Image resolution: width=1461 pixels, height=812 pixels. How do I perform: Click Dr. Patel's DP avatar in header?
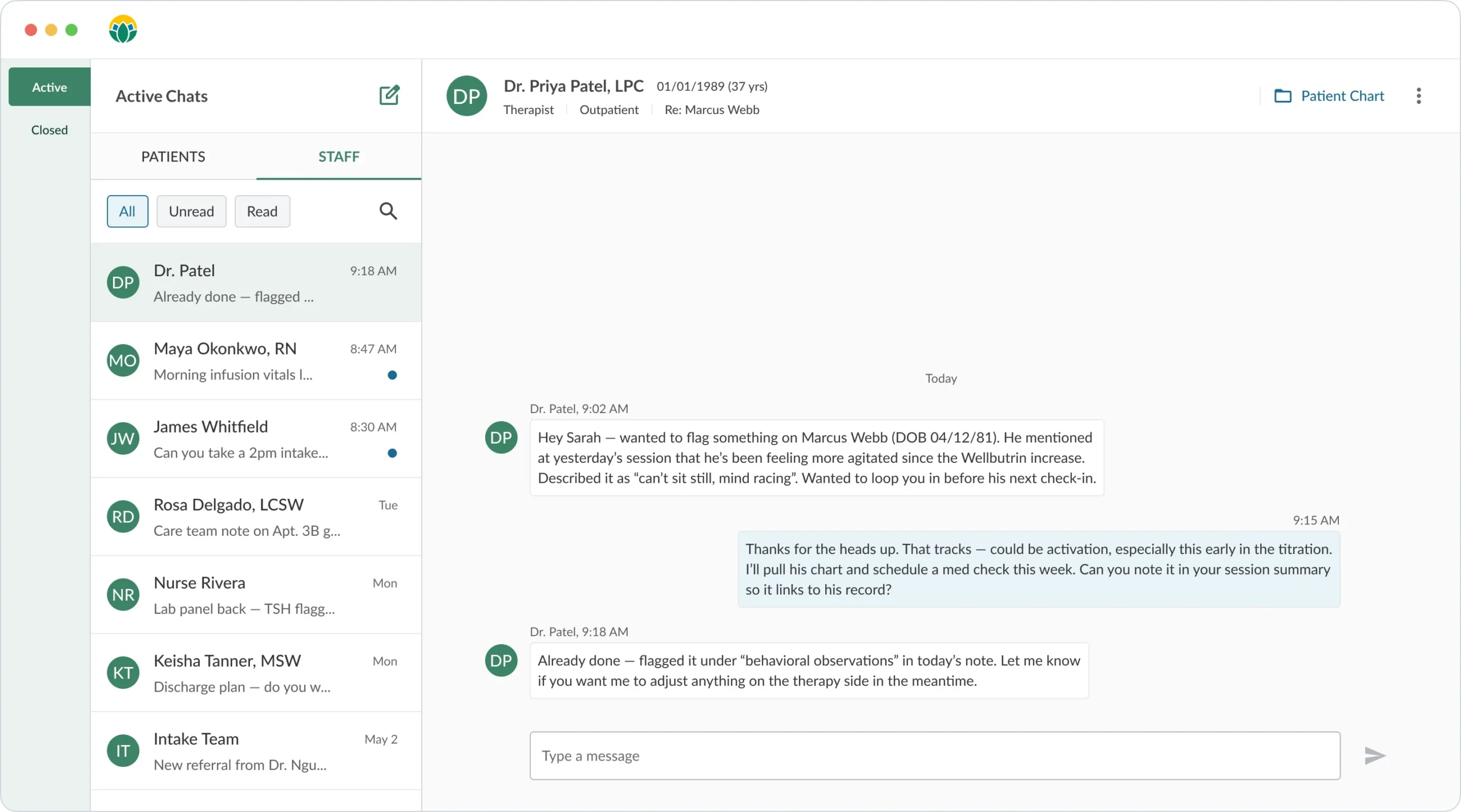(466, 96)
